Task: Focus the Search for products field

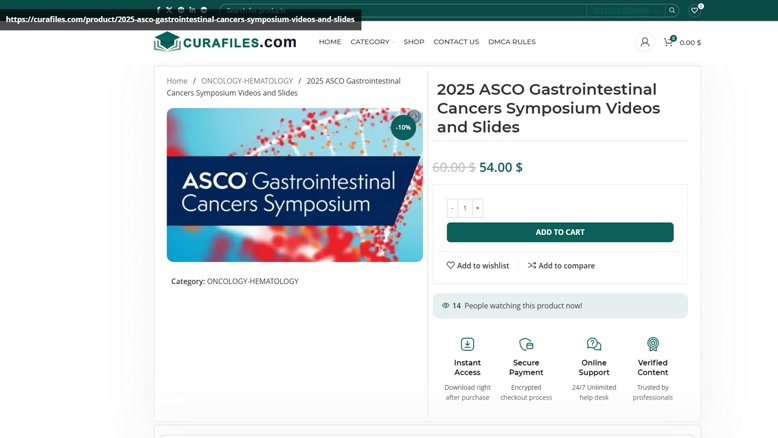Action: [403, 10]
